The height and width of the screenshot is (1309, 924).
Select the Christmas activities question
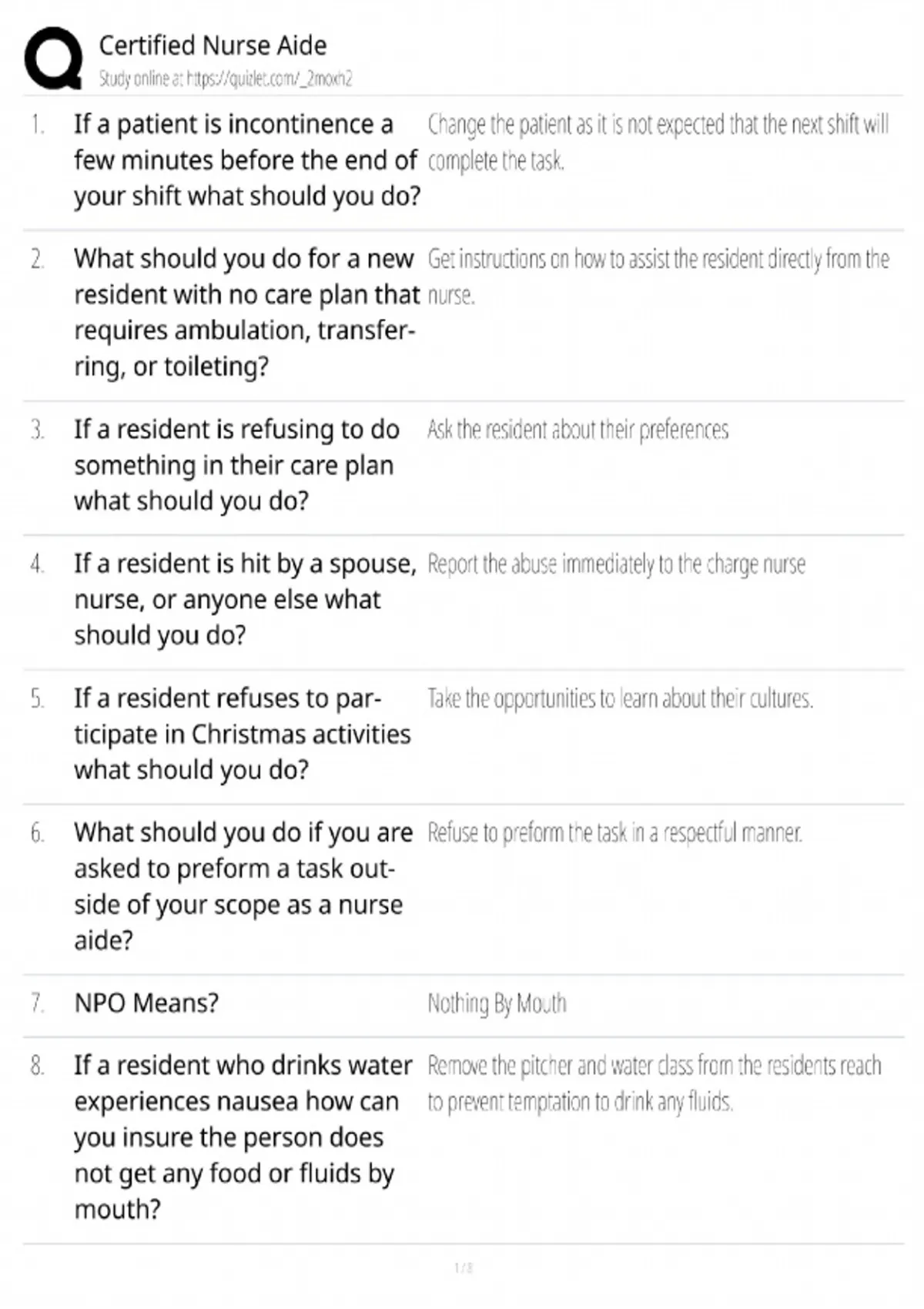coord(242,734)
